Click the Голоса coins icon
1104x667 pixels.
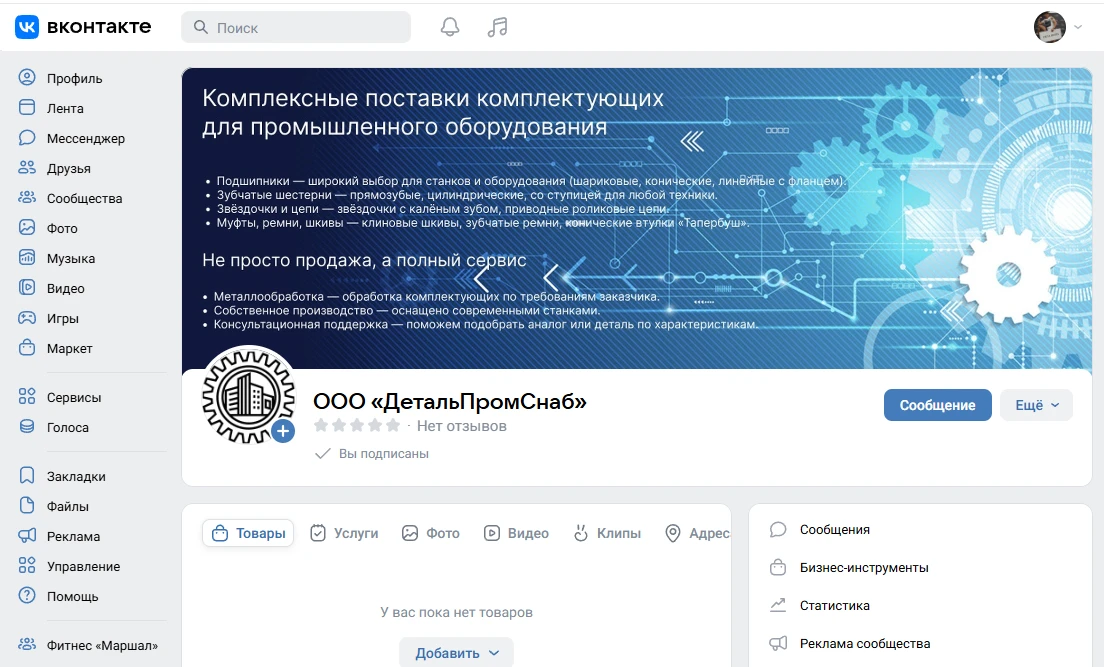tap(27, 427)
